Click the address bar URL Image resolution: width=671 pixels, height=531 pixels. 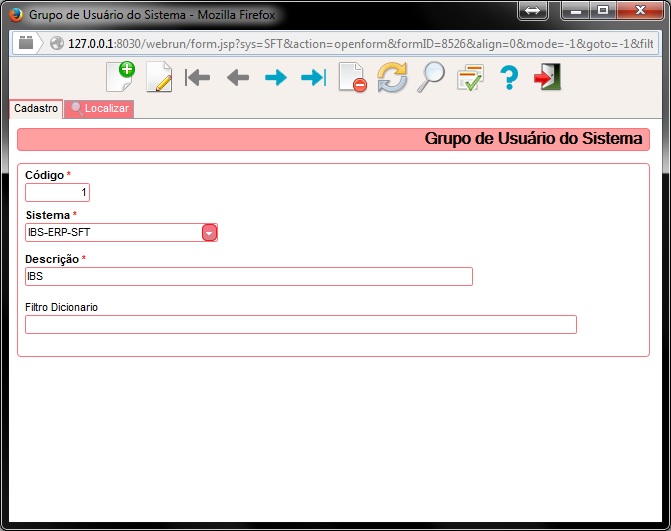[x=361, y=44]
